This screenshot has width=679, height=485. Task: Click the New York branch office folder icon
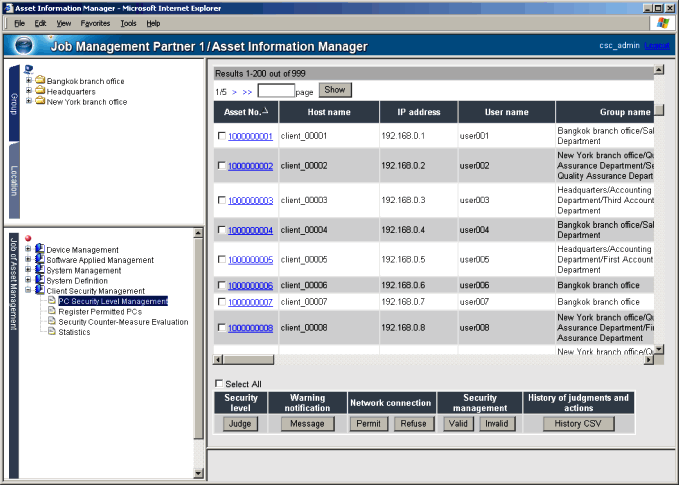tap(40, 101)
